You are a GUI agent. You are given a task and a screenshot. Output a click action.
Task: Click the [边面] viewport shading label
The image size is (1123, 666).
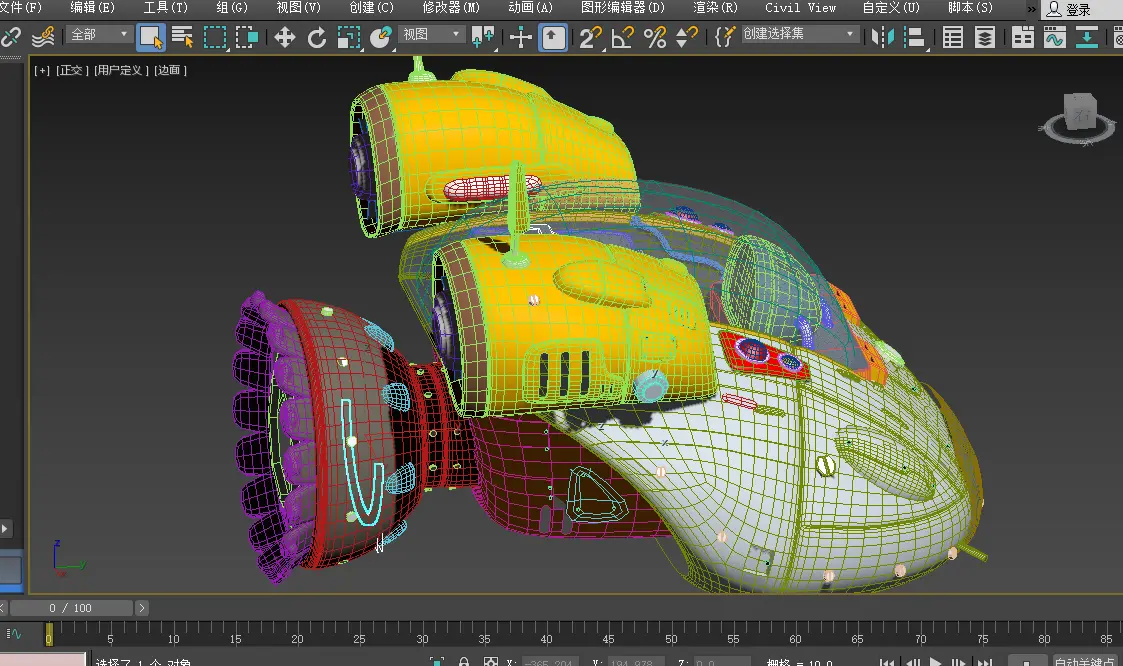tap(170, 71)
